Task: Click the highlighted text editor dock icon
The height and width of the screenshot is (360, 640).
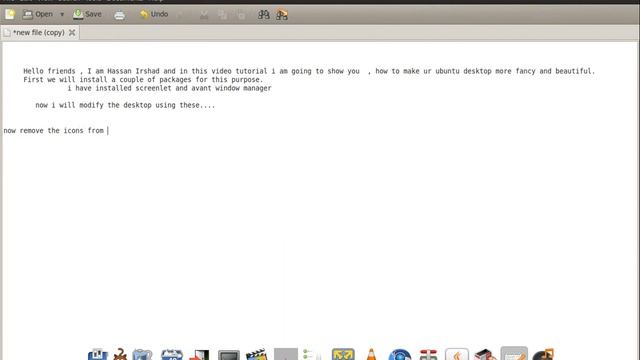Action: click(x=514, y=353)
